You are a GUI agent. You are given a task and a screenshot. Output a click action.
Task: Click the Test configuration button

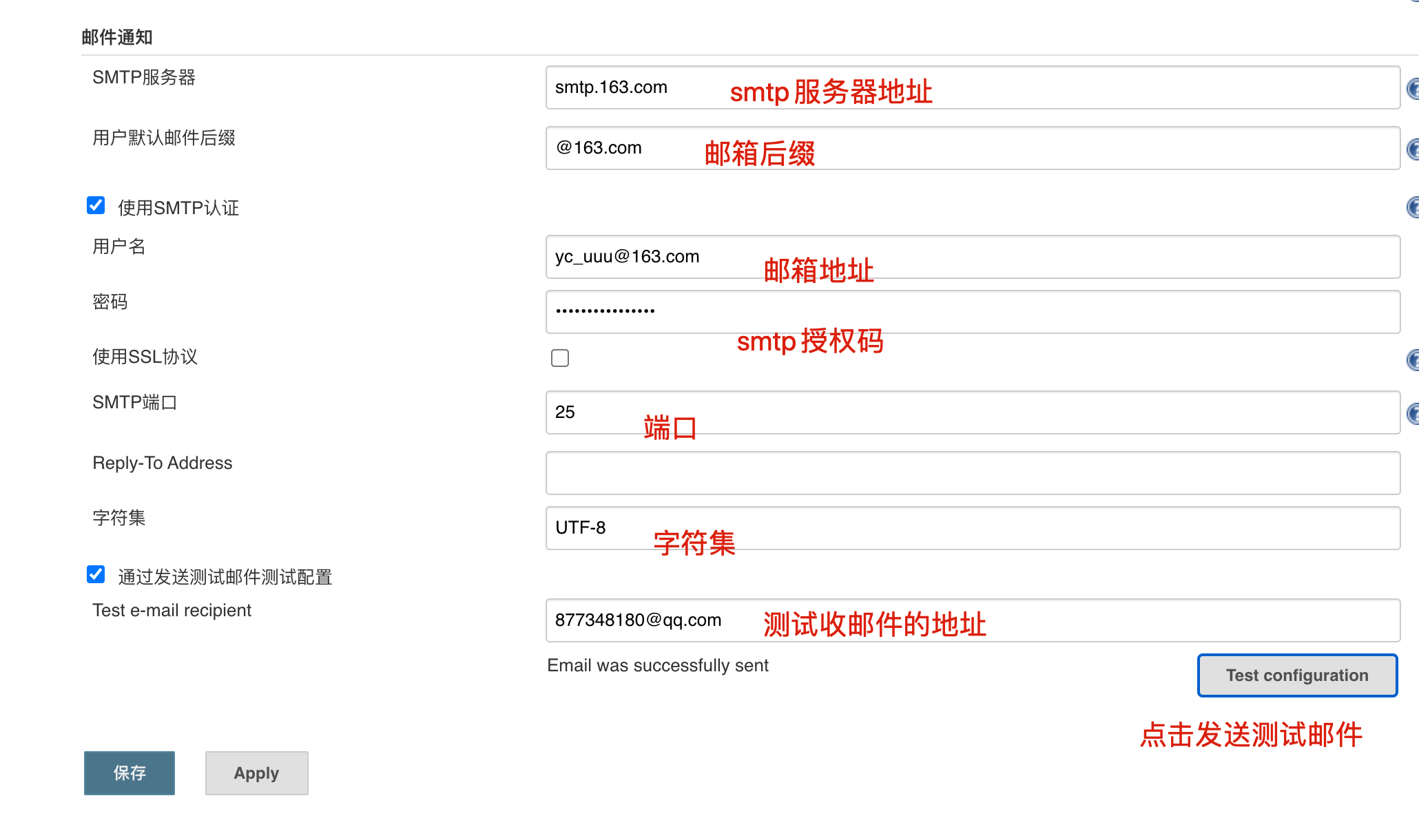click(x=1297, y=675)
